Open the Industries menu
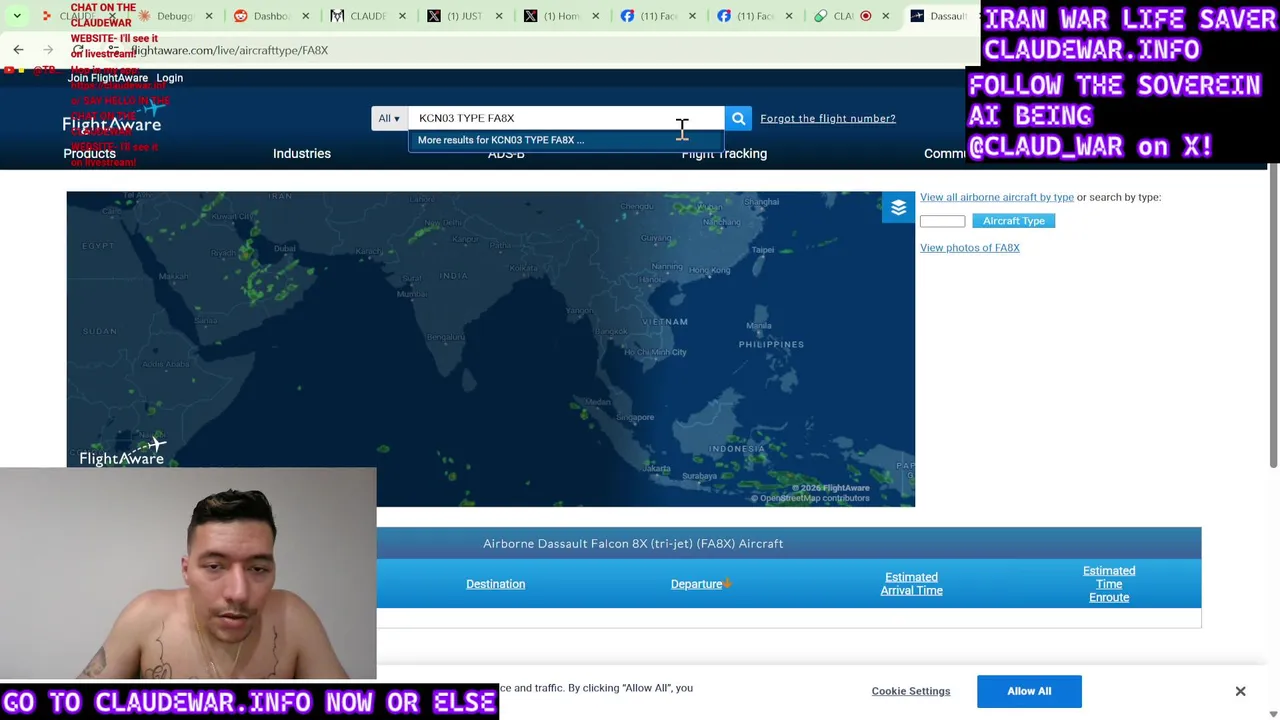This screenshot has height=720, width=1280. (x=302, y=153)
